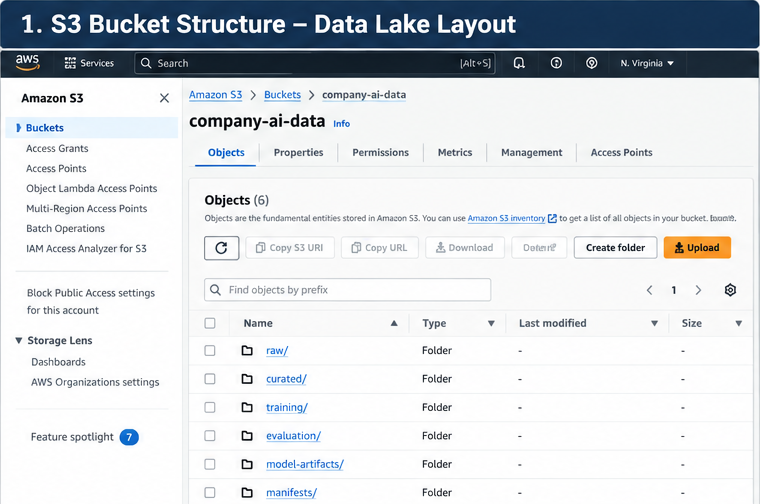This screenshot has height=504, width=760.
Task: Check the raw/ folder checkbox
Action: [210, 350]
